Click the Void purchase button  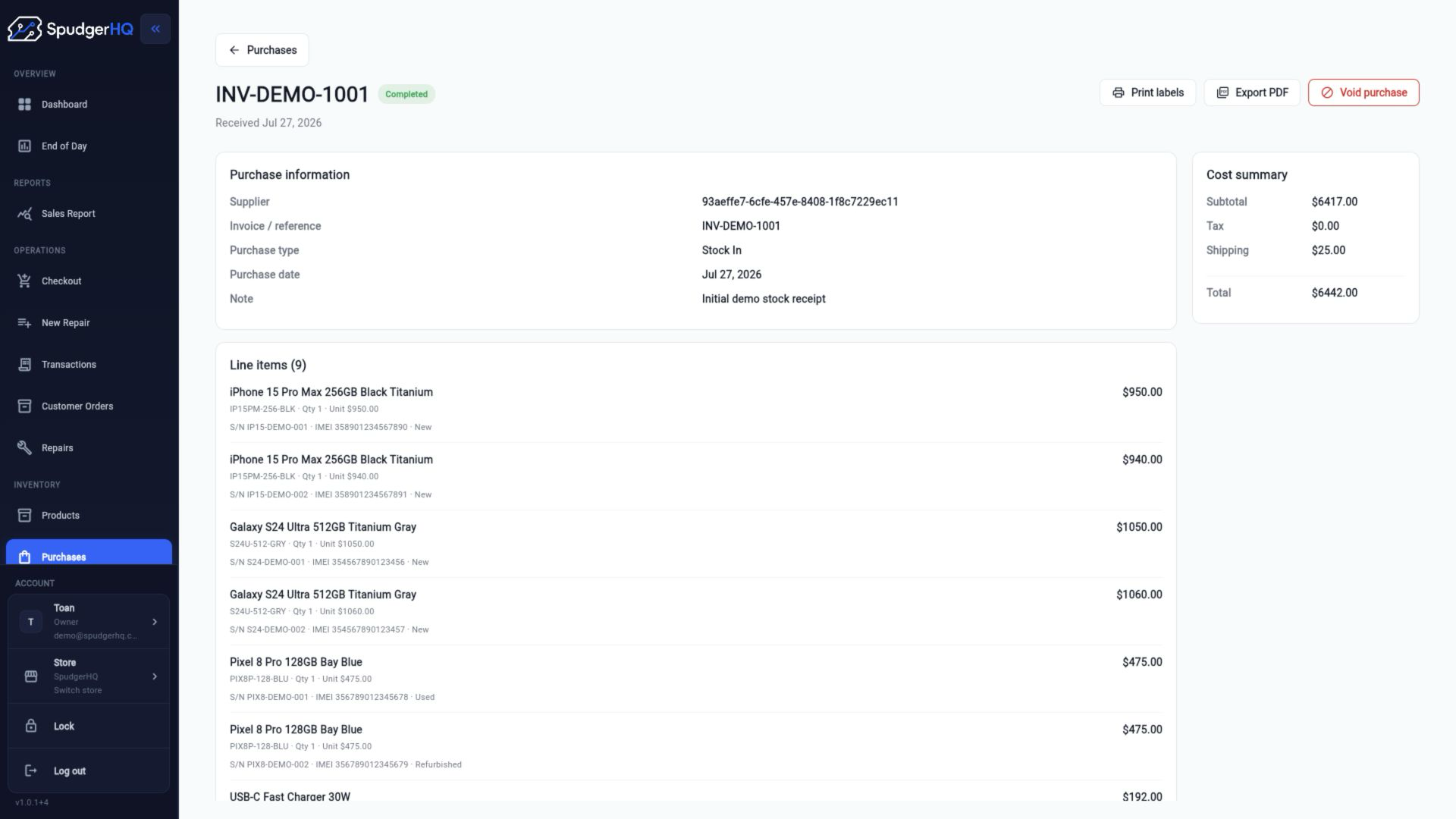click(1363, 93)
